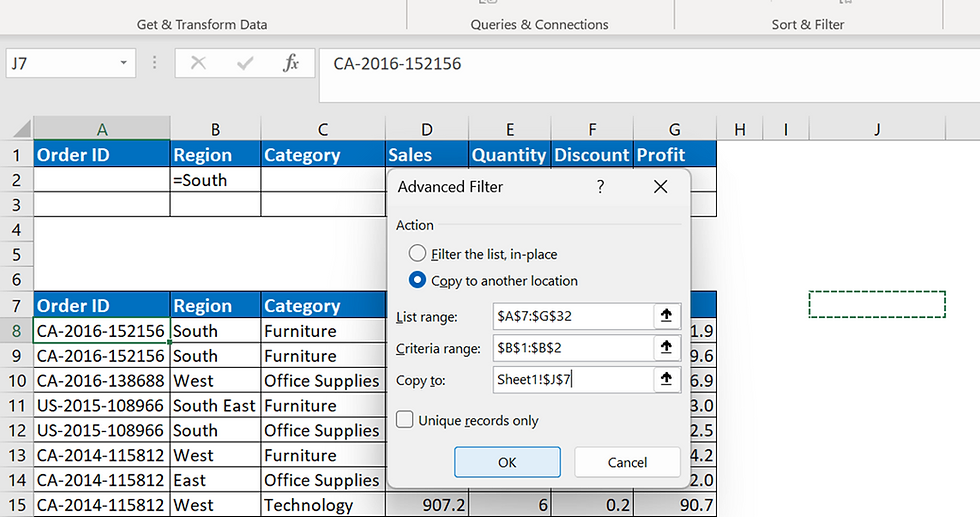Click OK in Advanced Filter dialog
The image size is (980, 517).
[x=507, y=462]
